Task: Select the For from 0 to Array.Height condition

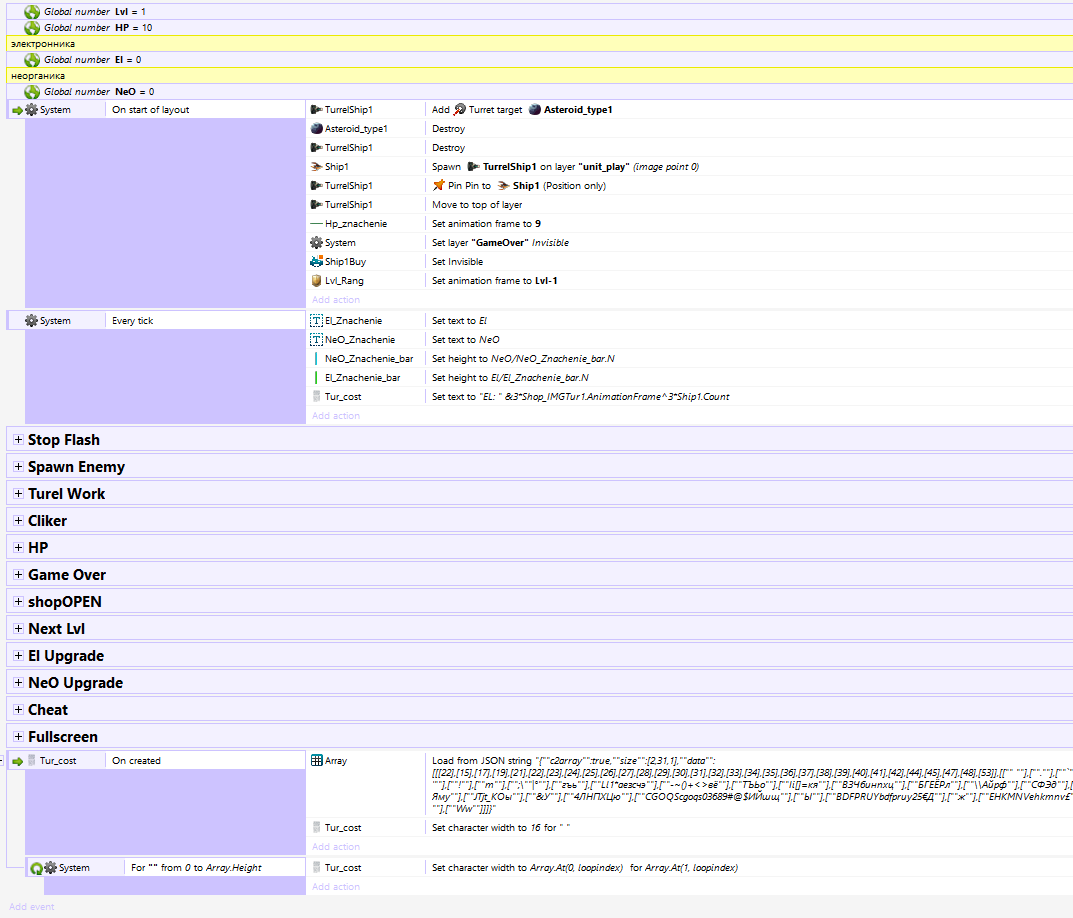Action: [x=215, y=867]
